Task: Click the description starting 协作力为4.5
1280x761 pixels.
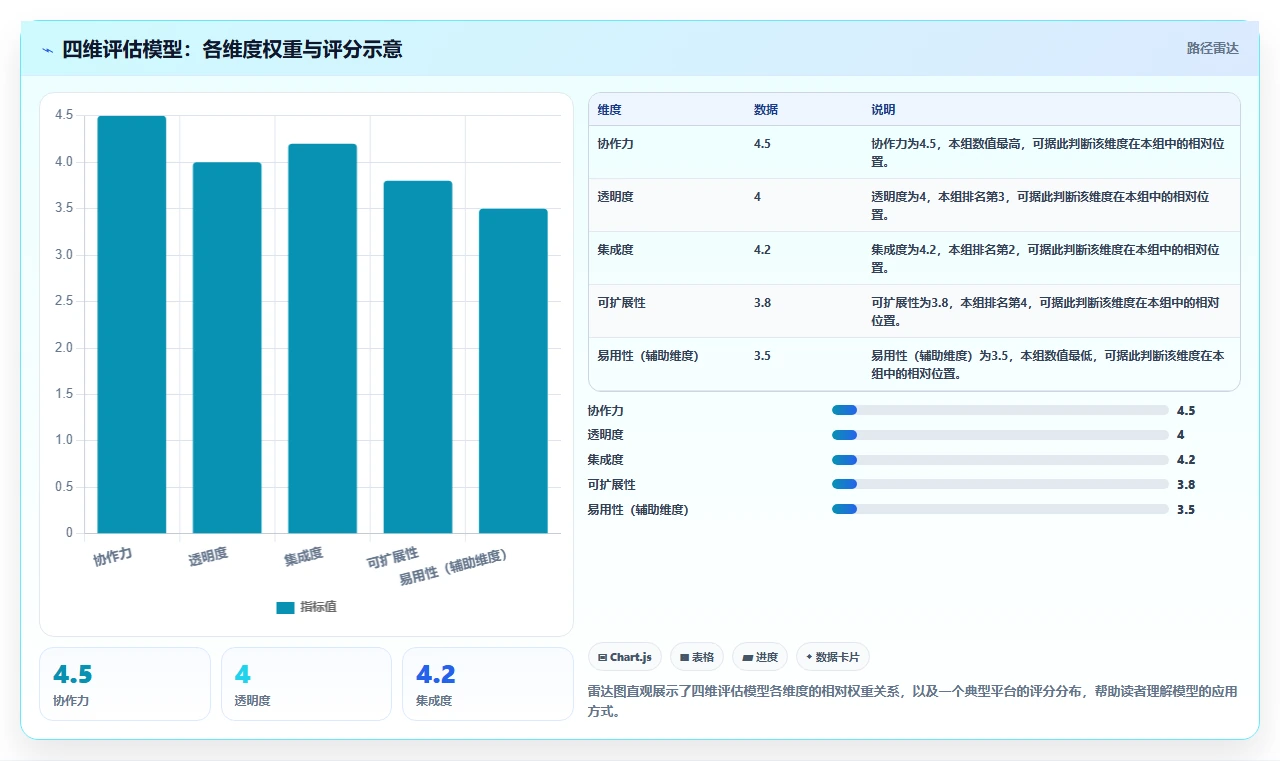Action: coord(1047,152)
